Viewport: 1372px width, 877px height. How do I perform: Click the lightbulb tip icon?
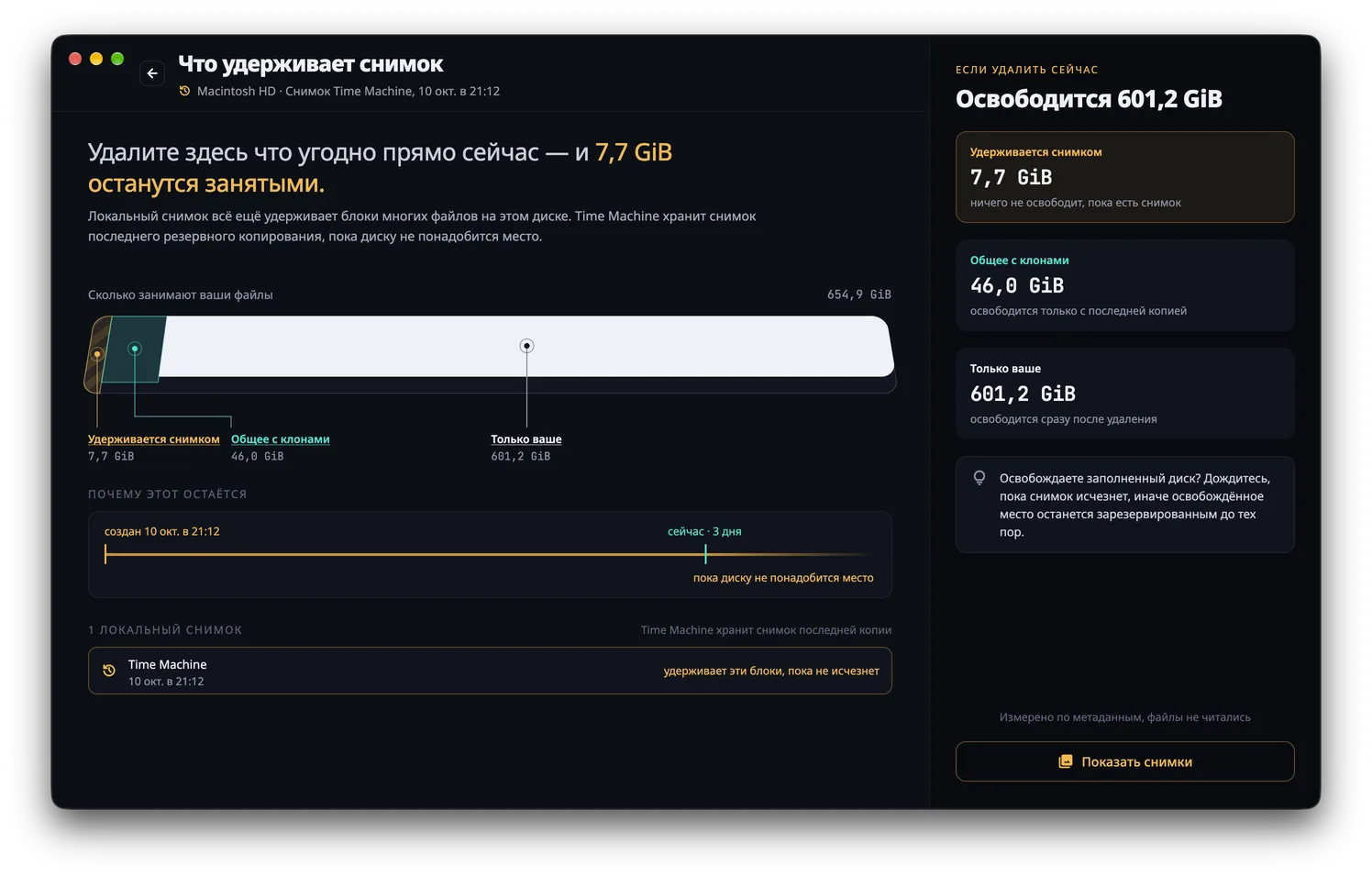click(x=979, y=478)
